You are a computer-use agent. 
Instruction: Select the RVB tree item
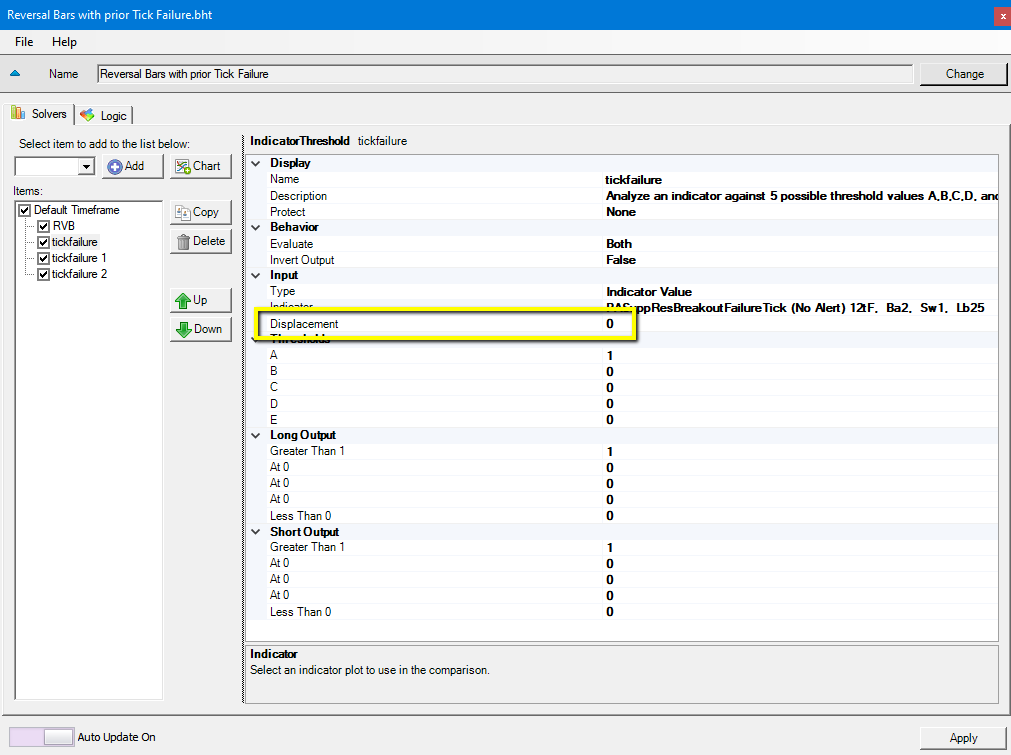coord(64,226)
